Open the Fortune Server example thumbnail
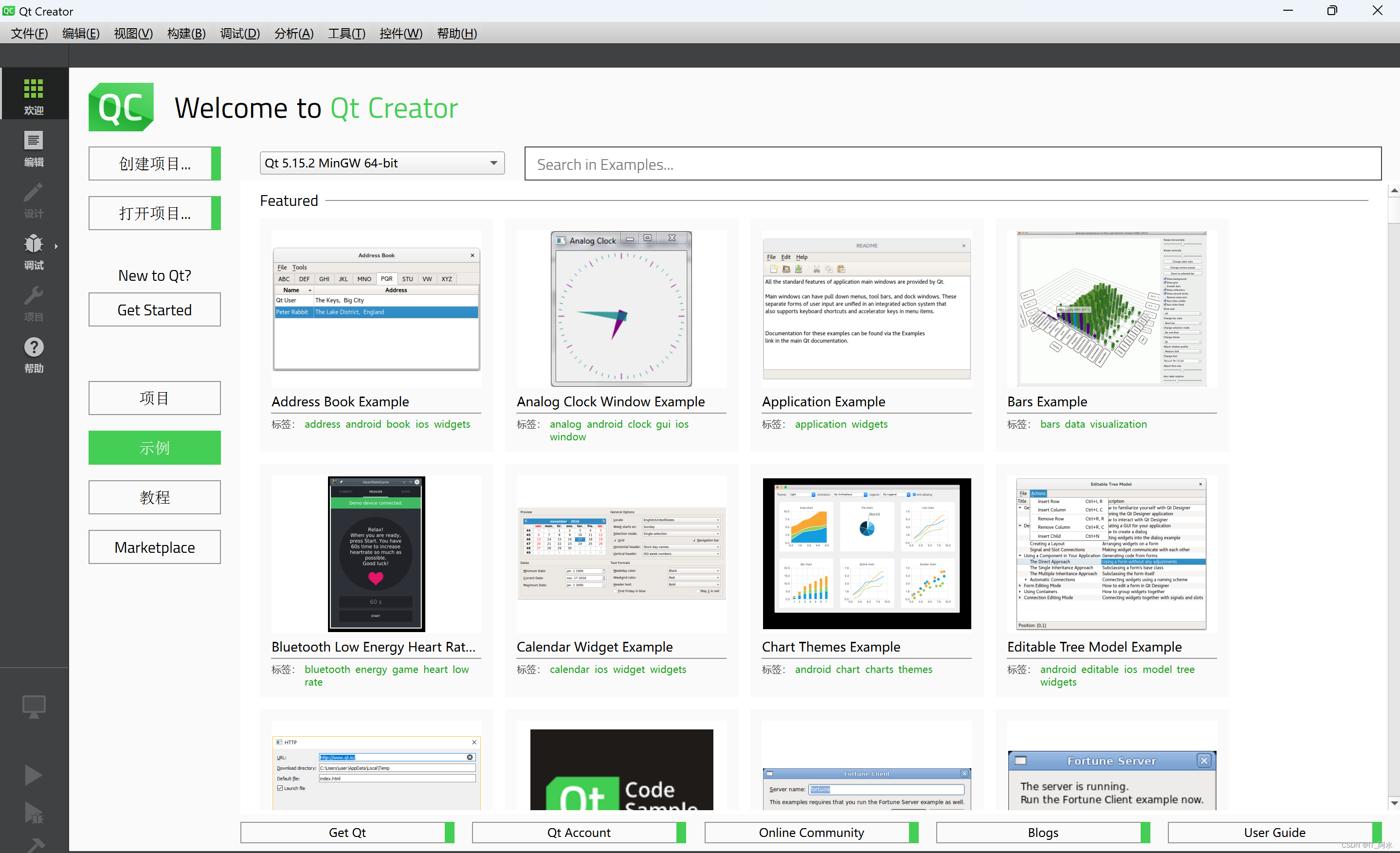1400x853 pixels. (1112, 781)
